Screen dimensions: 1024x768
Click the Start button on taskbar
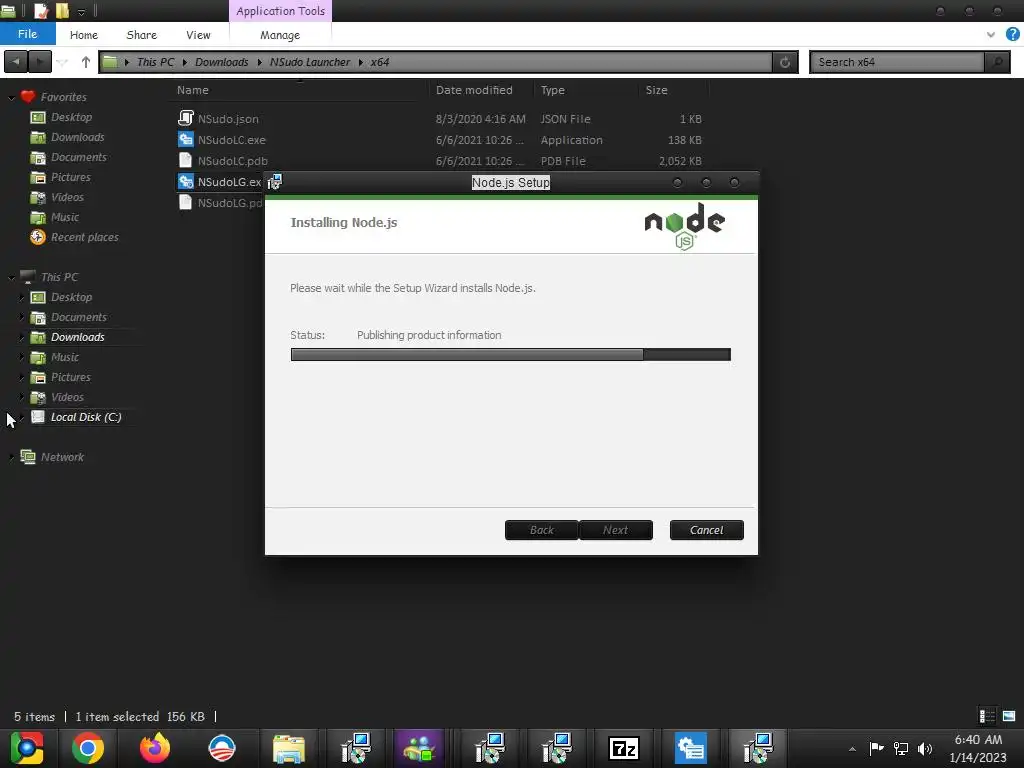tap(27, 748)
